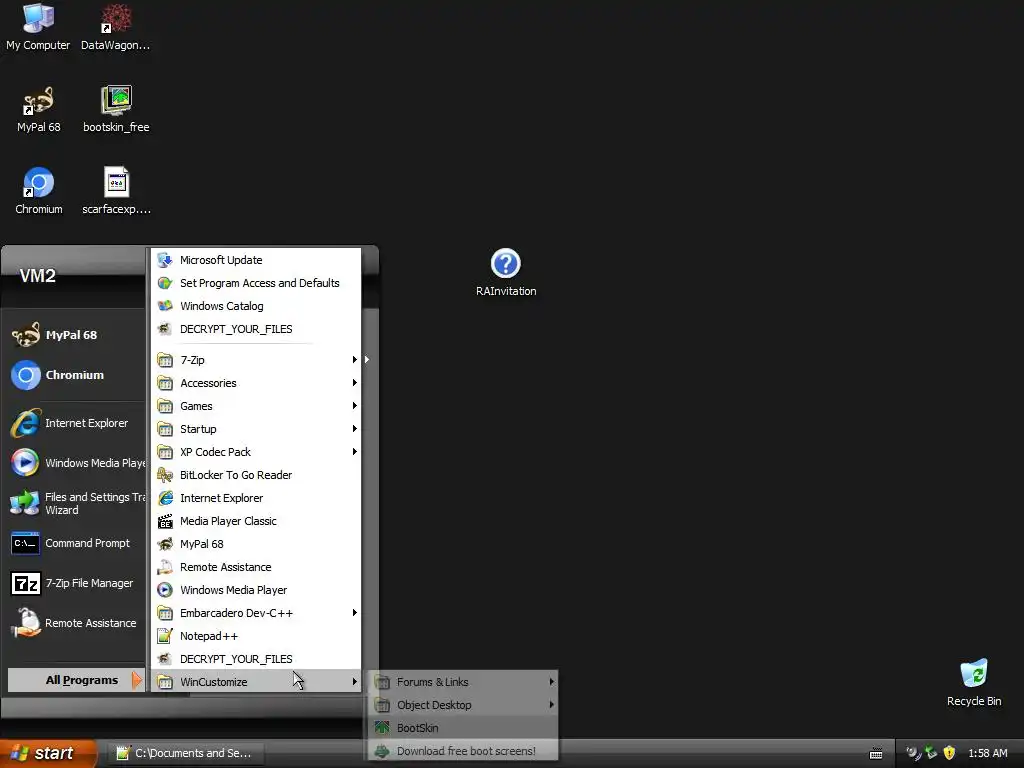The image size is (1024, 768).
Task: Open bootskin_free desktop icon
Action: (116, 110)
